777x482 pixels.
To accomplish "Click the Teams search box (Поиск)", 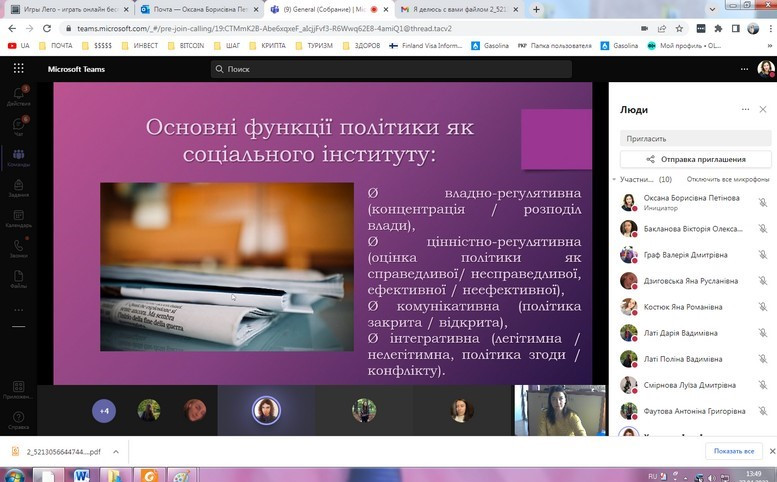I will click(391, 69).
